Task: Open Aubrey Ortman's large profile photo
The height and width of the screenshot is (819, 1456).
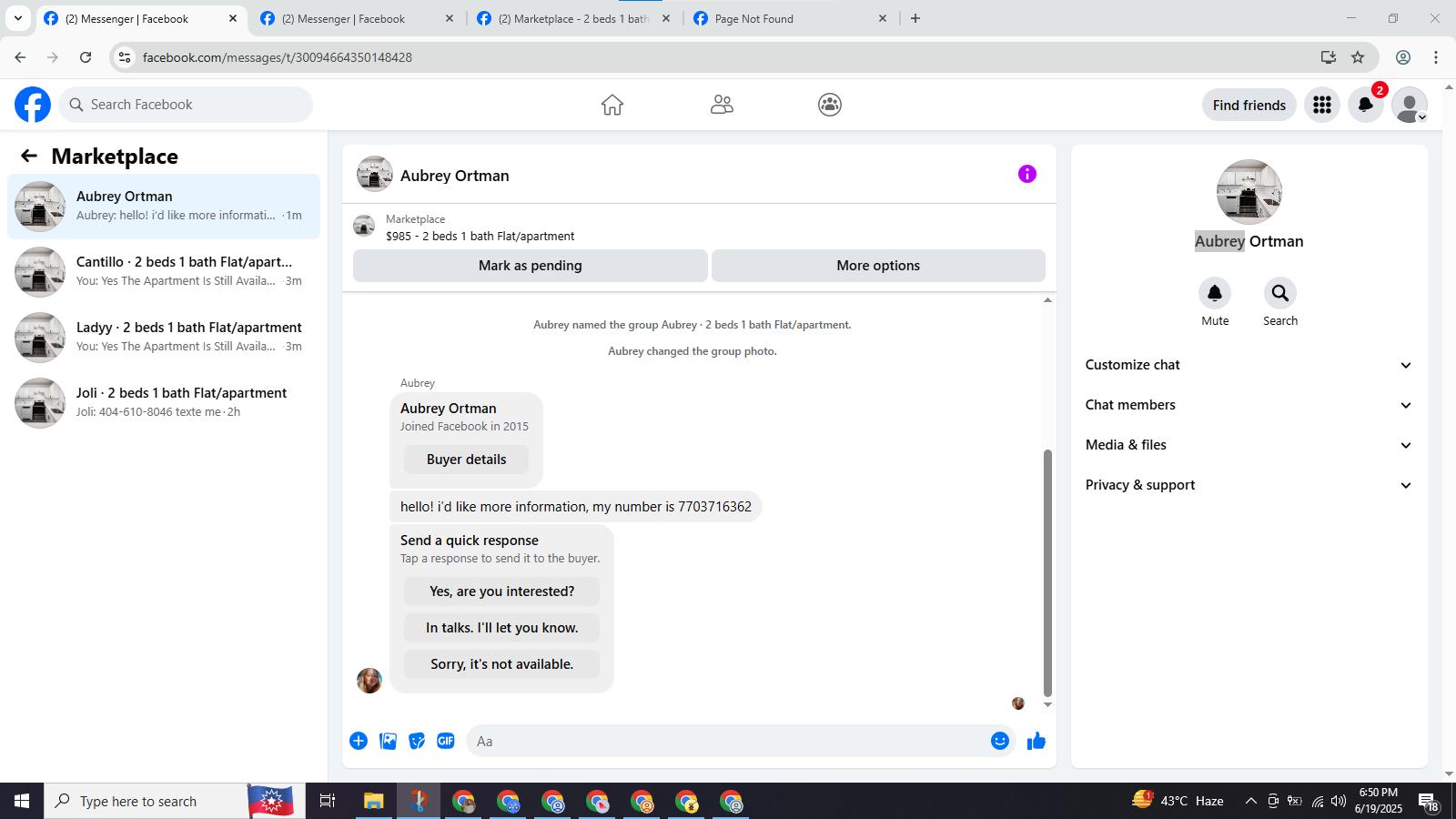Action: click(1249, 192)
